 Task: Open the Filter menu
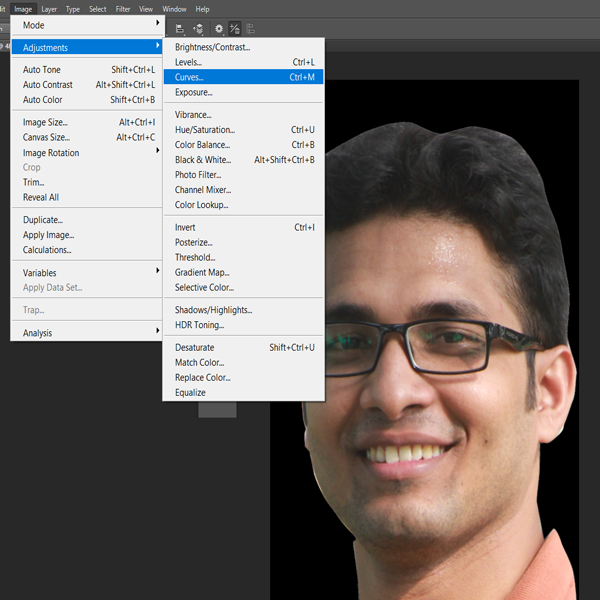click(x=123, y=9)
